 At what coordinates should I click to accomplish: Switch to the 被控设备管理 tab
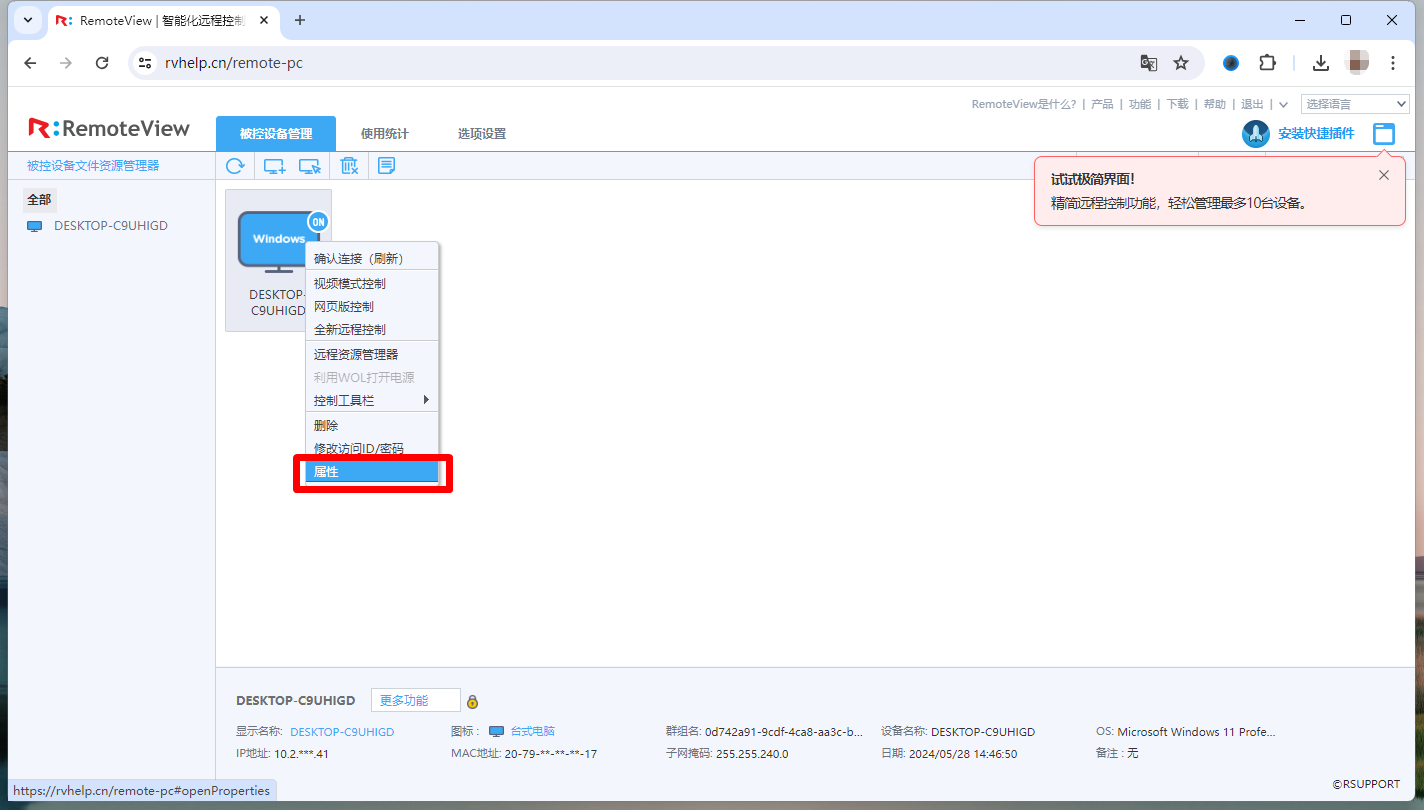[x=276, y=134]
